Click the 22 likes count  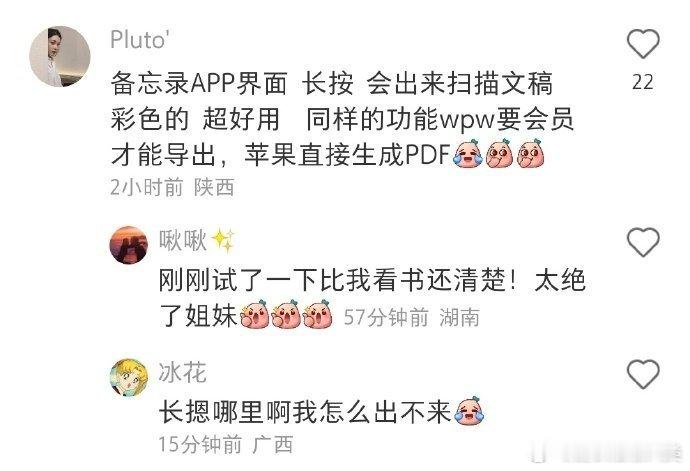642,82
